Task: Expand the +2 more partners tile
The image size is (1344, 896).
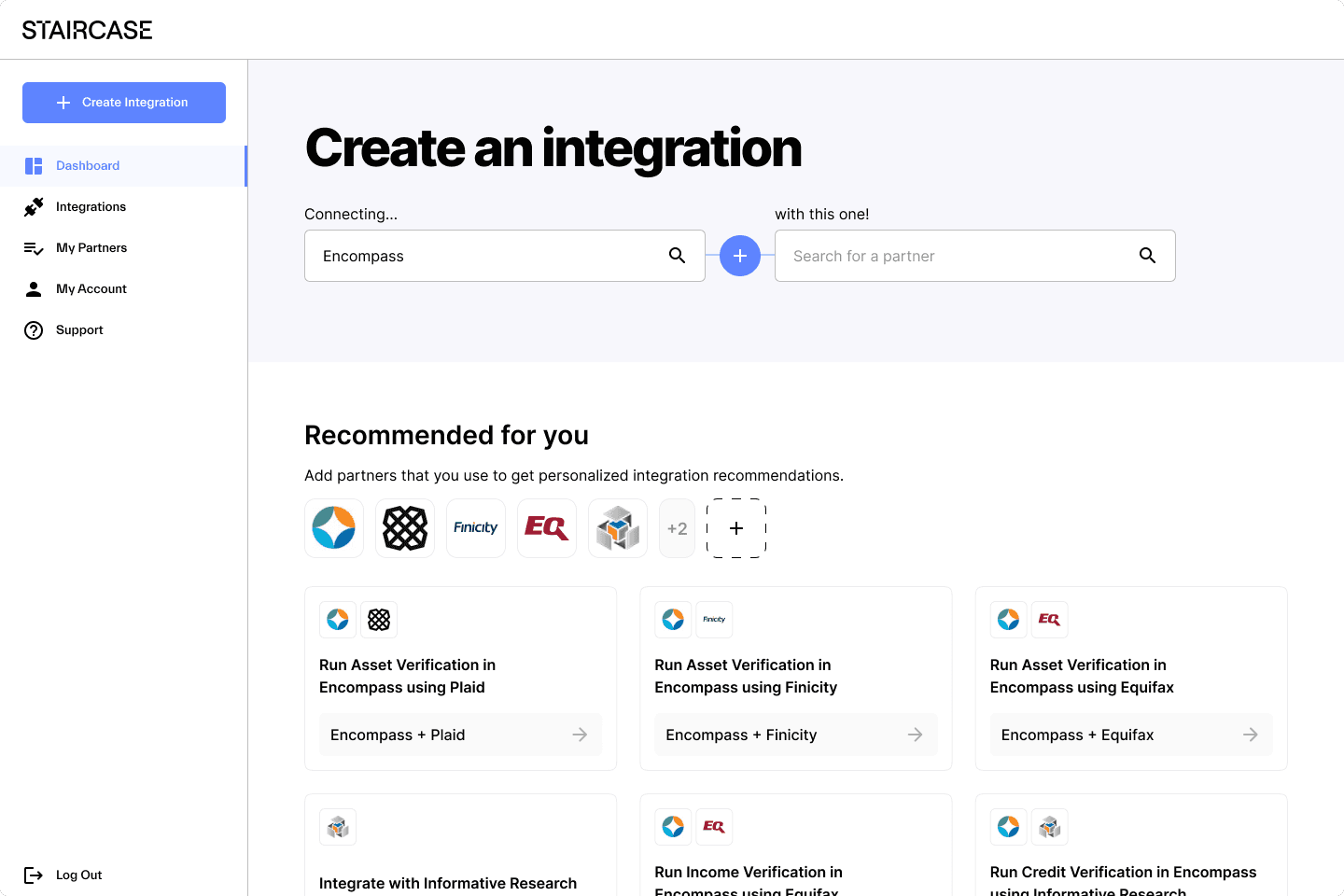Action: click(678, 528)
